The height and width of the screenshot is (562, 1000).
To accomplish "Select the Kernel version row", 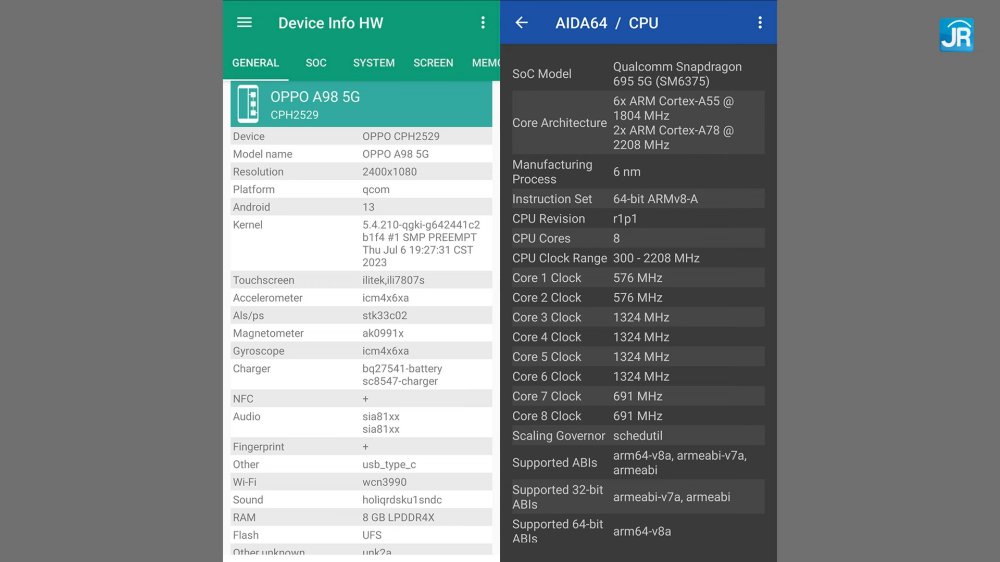I will click(361, 244).
